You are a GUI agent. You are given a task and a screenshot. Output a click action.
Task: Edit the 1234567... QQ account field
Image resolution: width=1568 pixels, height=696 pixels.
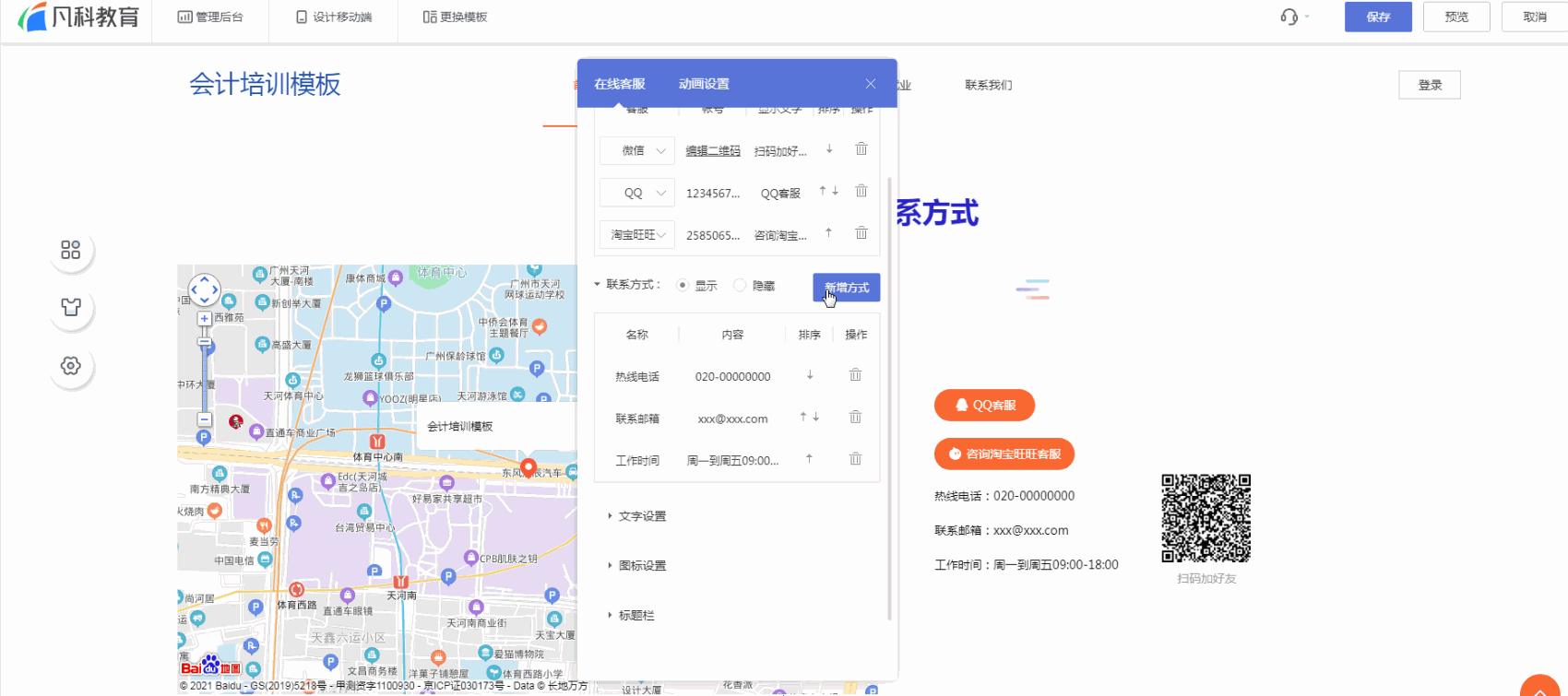(x=713, y=194)
